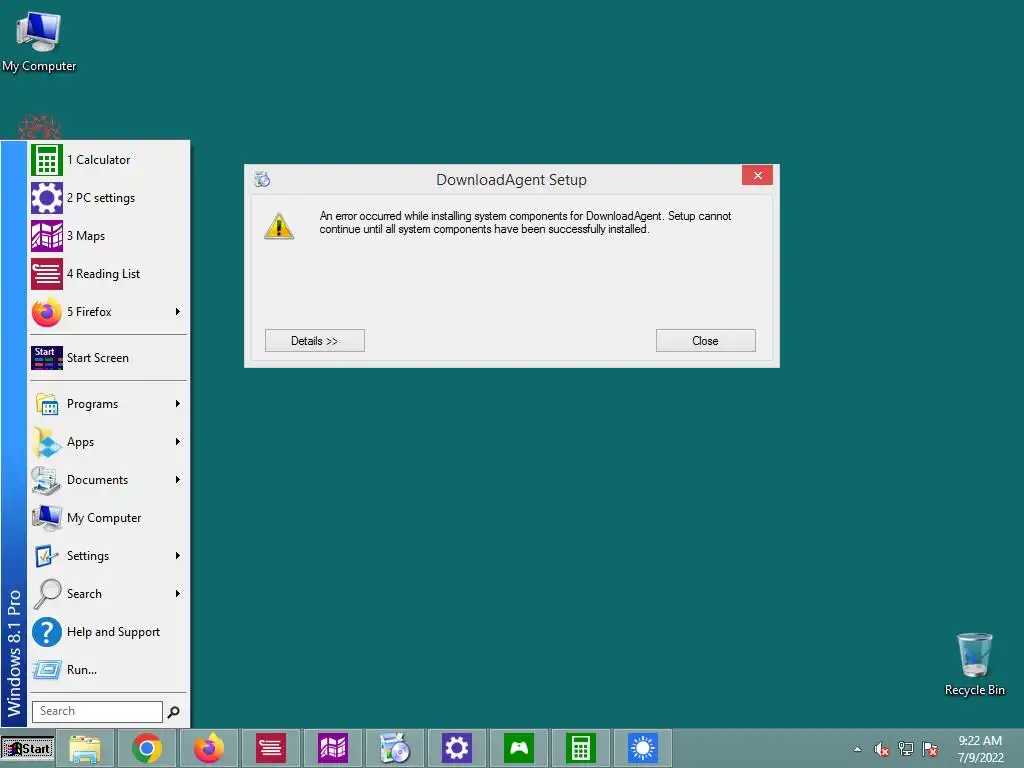Image resolution: width=1024 pixels, height=768 pixels.
Task: Open the Run... dialog entry
Action: 108,669
